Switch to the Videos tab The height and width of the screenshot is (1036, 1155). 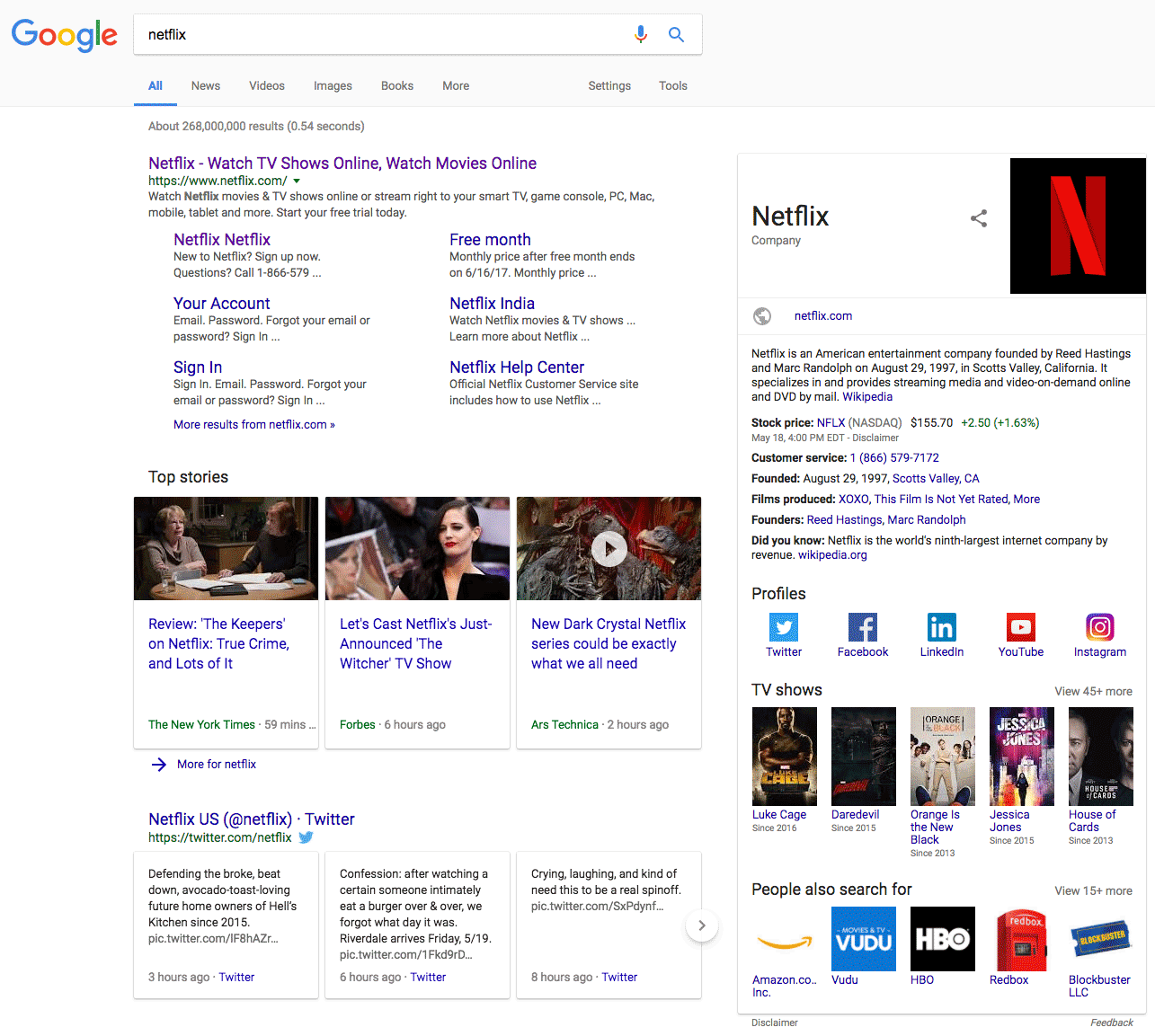(267, 86)
